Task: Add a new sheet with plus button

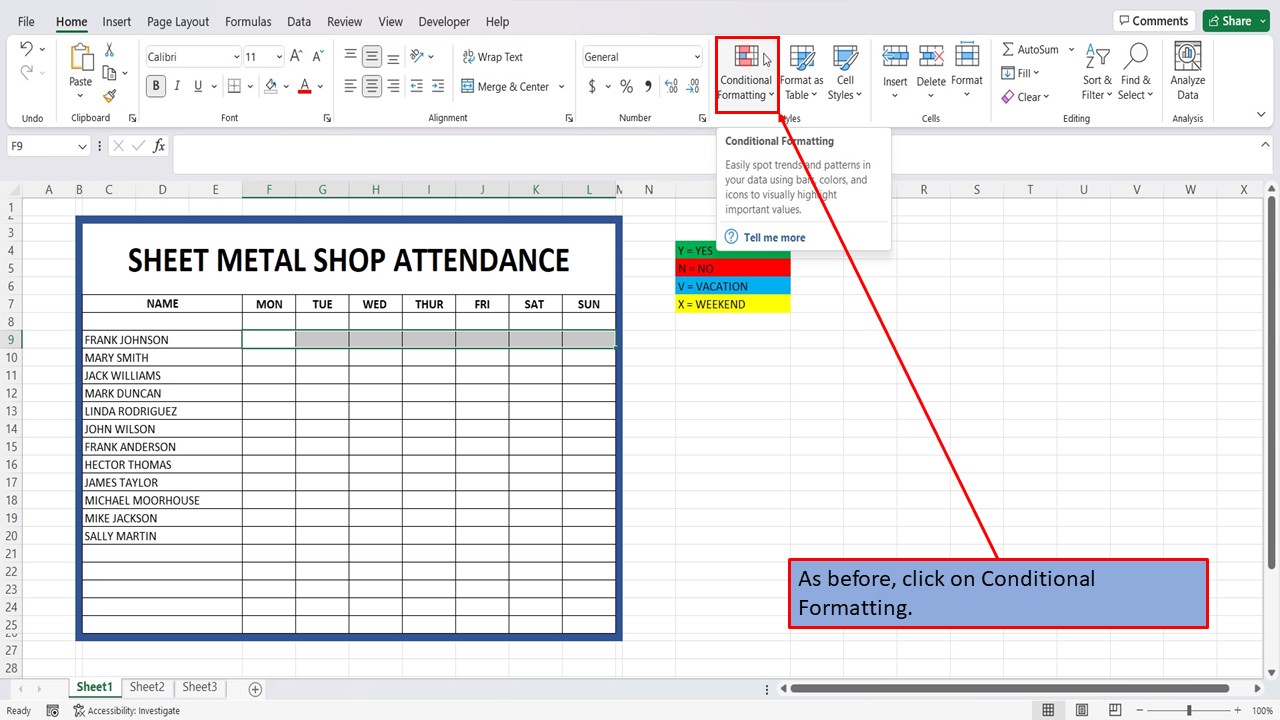Action: coord(255,689)
